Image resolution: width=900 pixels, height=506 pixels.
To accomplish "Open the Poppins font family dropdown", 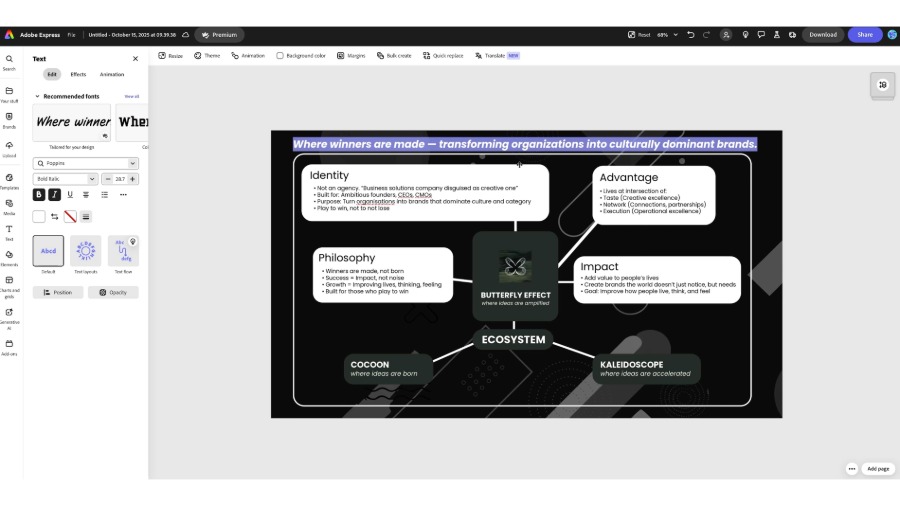I will (86, 163).
